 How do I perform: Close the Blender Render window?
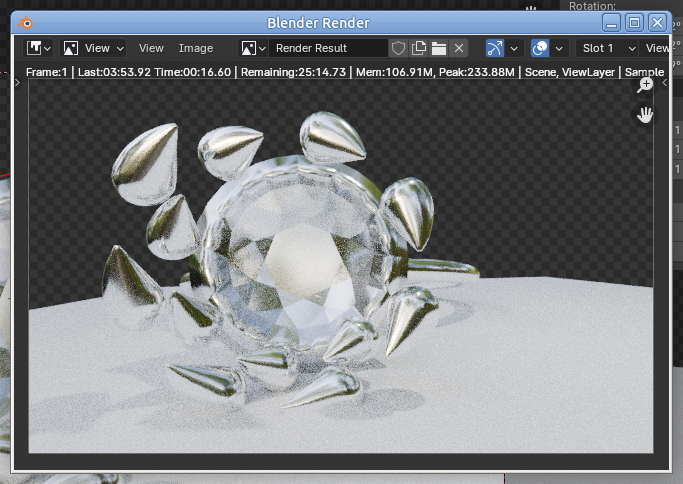click(x=657, y=23)
